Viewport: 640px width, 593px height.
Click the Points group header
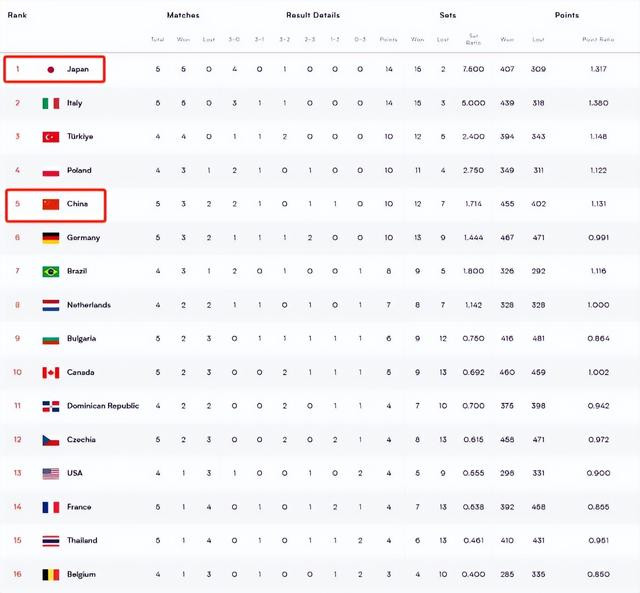click(x=567, y=15)
